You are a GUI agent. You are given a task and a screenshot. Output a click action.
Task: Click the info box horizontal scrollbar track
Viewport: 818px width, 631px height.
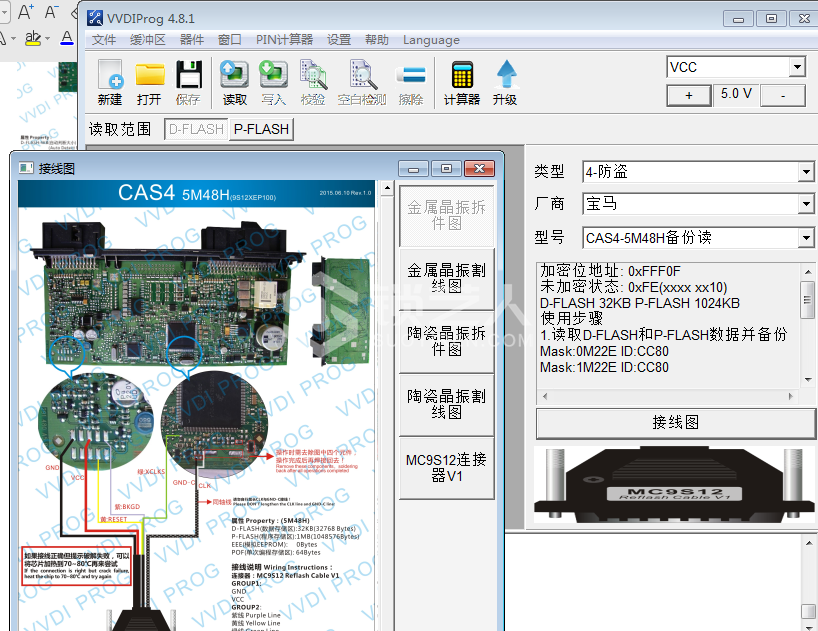[x=668, y=396]
